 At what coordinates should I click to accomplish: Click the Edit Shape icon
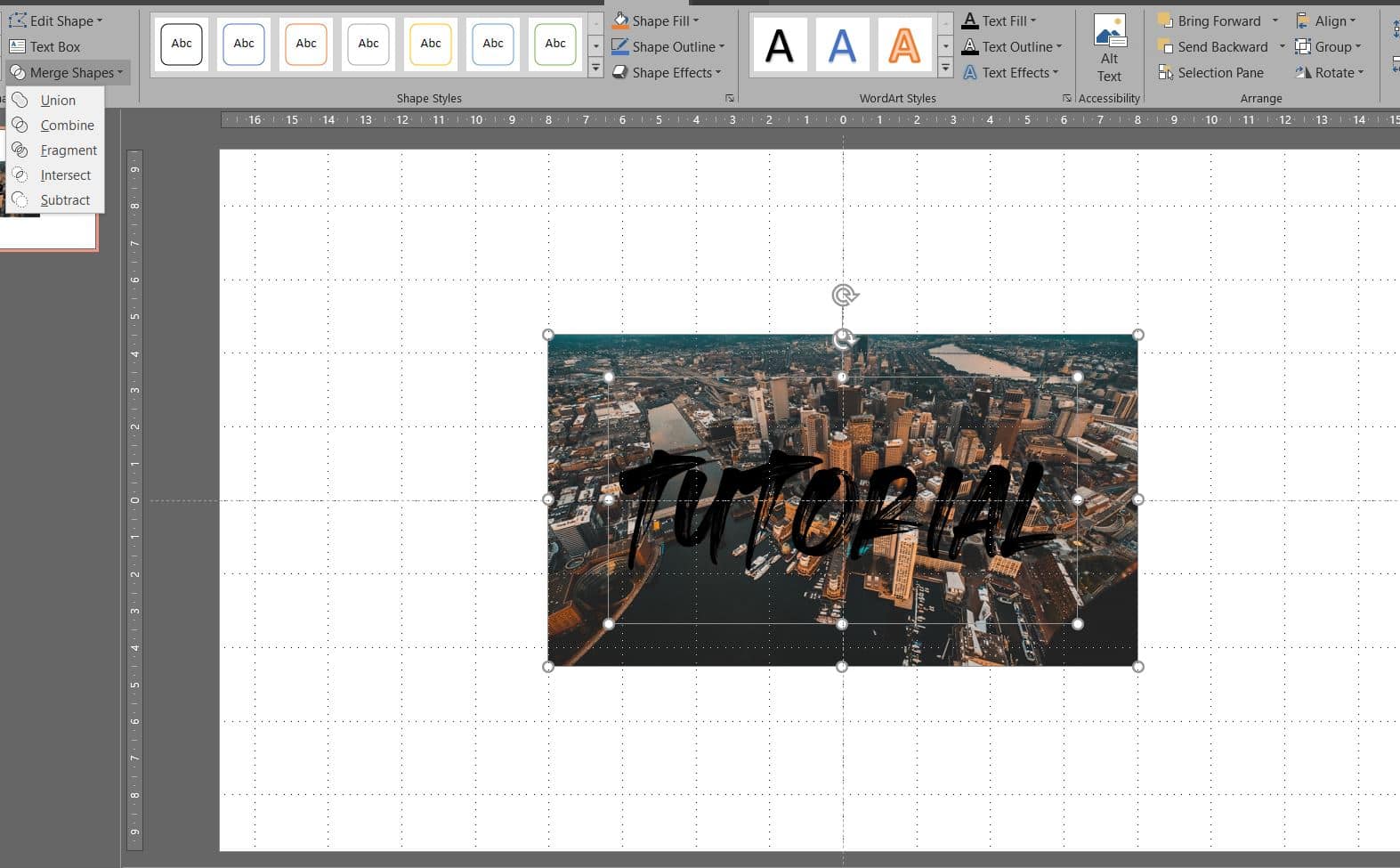pos(18,20)
